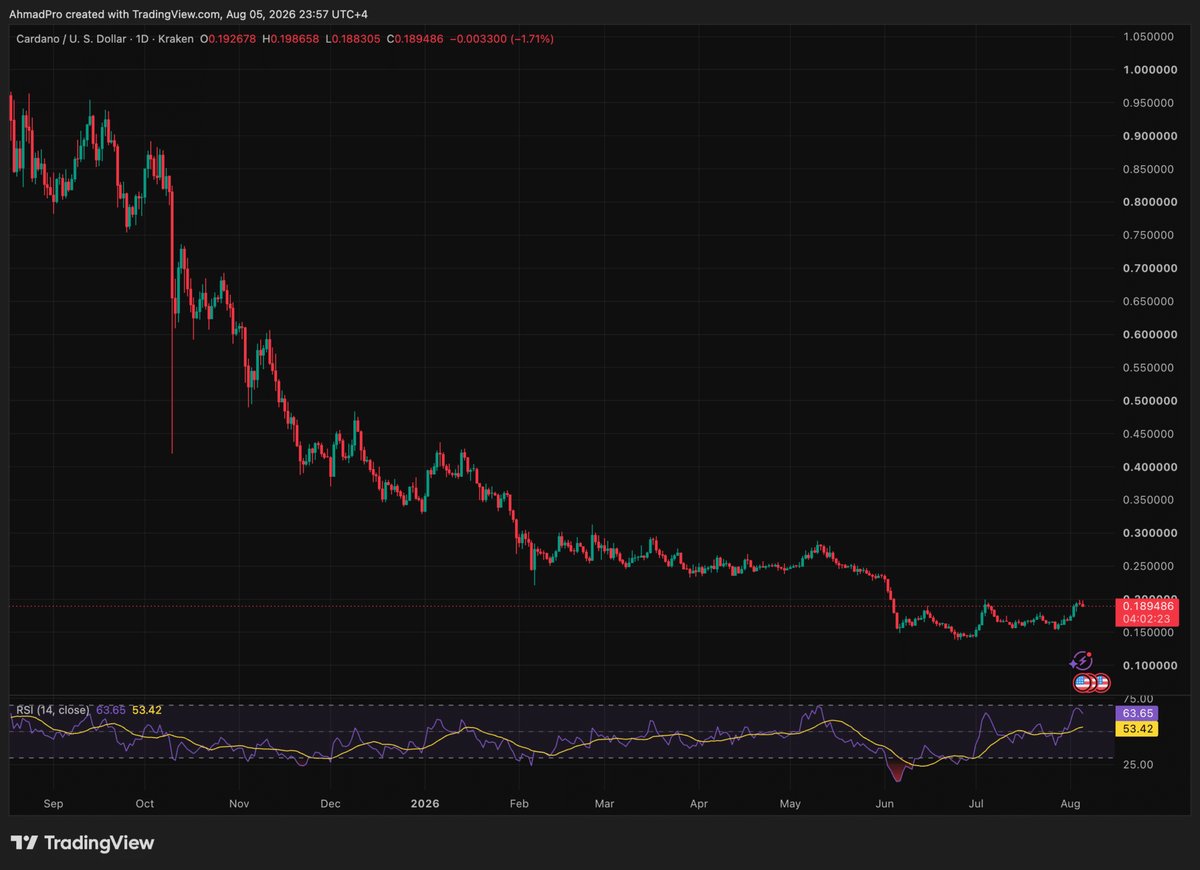Click the 0.500000 price scale label

1149,401
